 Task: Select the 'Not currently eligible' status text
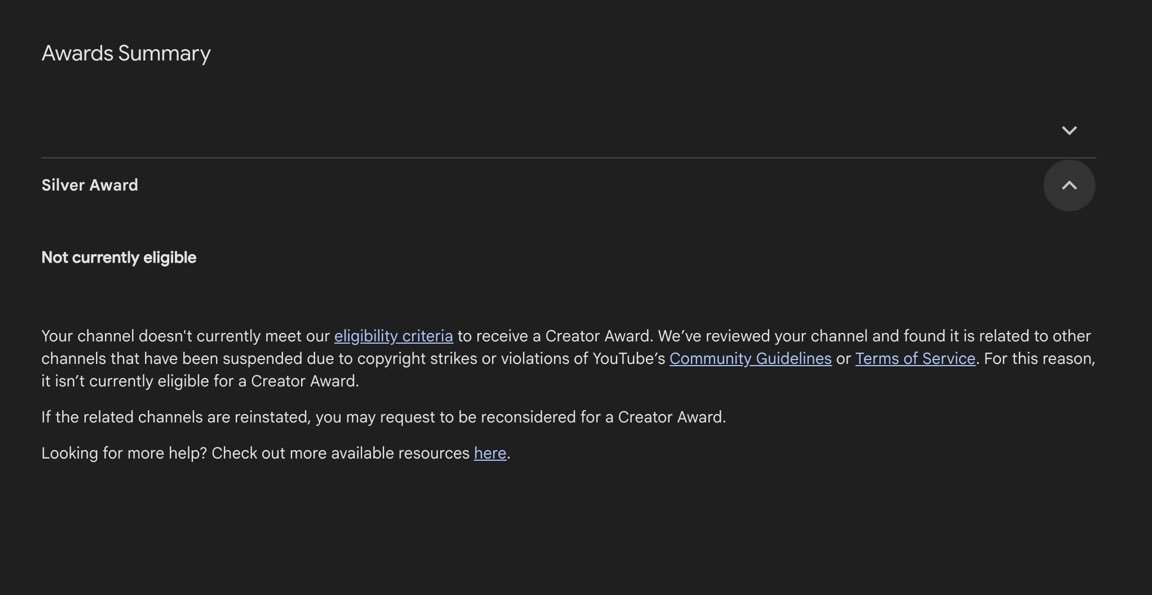click(x=119, y=257)
